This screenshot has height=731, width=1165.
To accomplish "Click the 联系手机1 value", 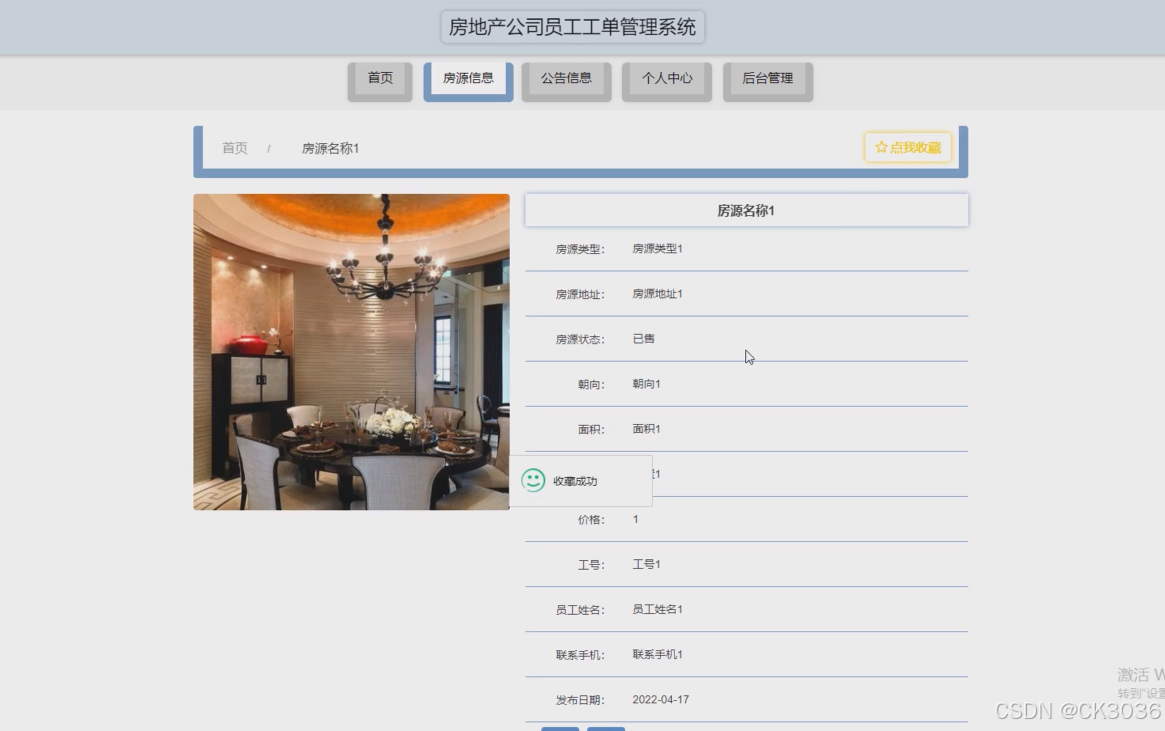I will [657, 654].
